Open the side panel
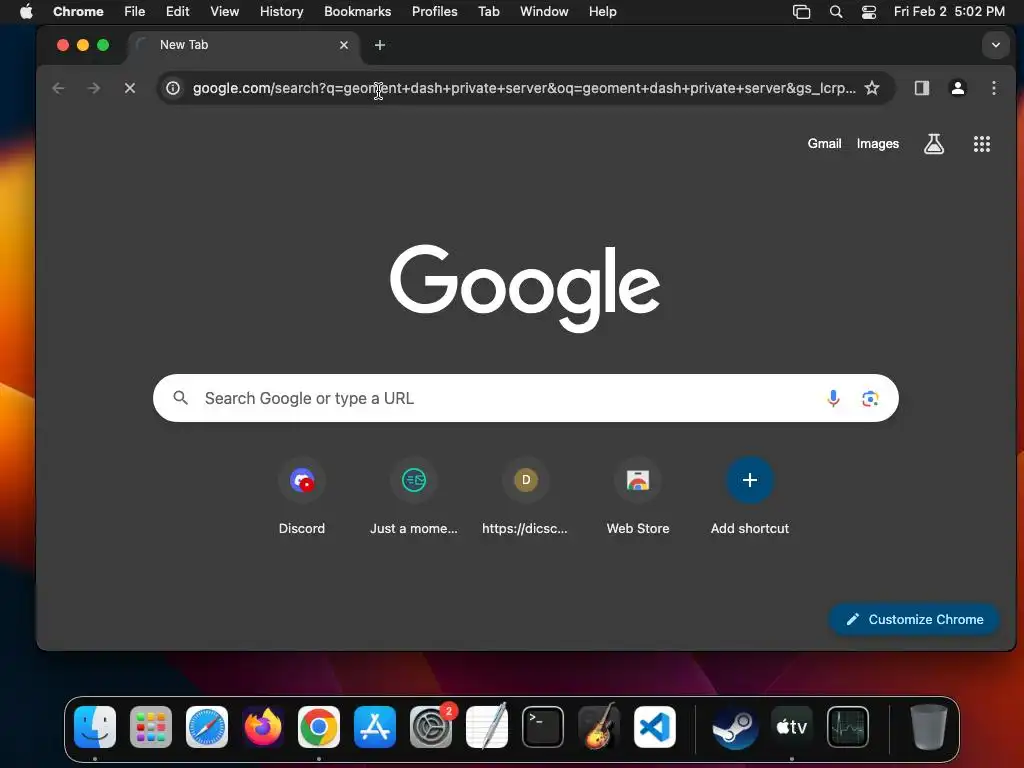 point(921,88)
